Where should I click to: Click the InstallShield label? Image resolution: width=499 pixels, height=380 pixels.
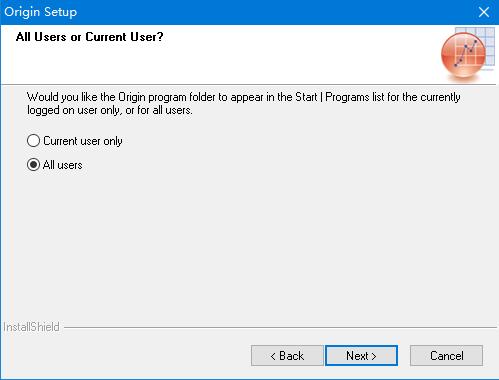31,327
